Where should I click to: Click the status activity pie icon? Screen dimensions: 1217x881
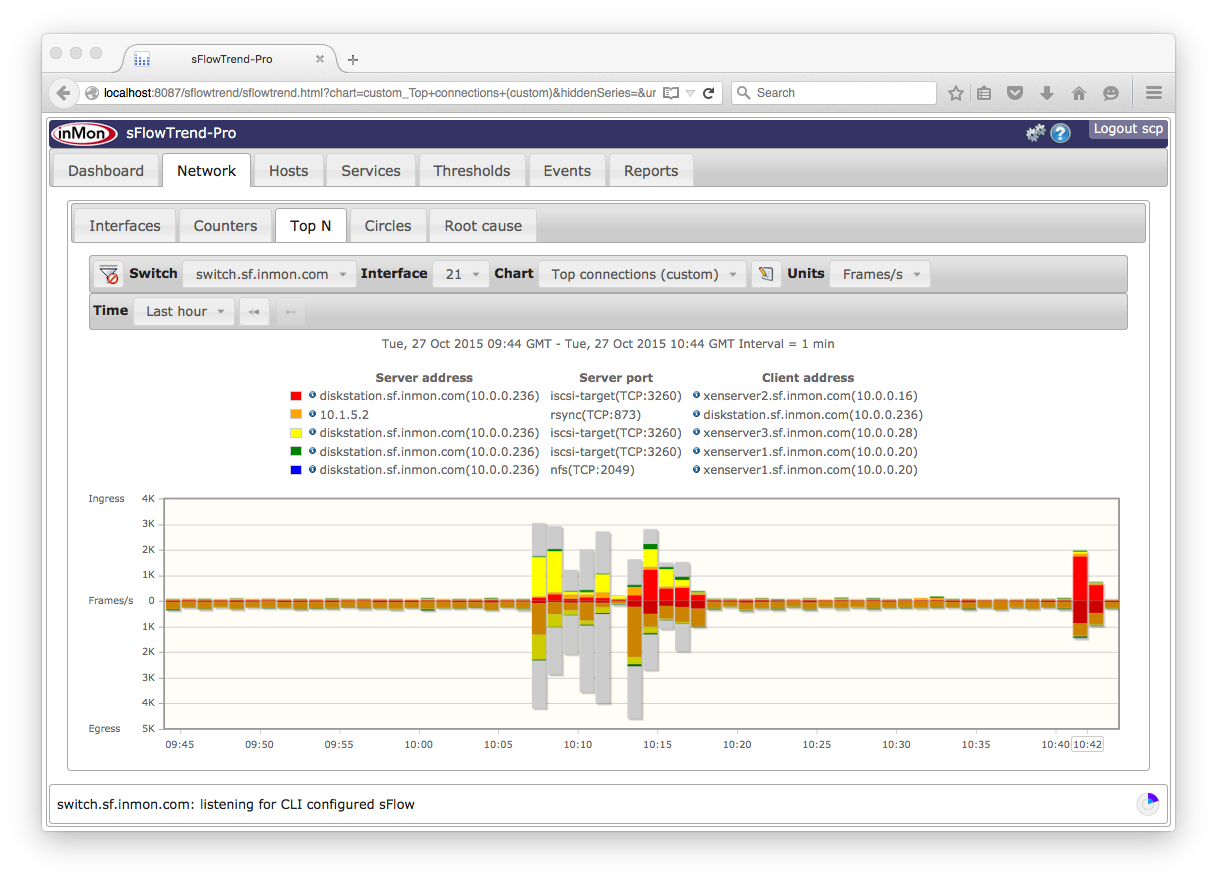point(1148,804)
